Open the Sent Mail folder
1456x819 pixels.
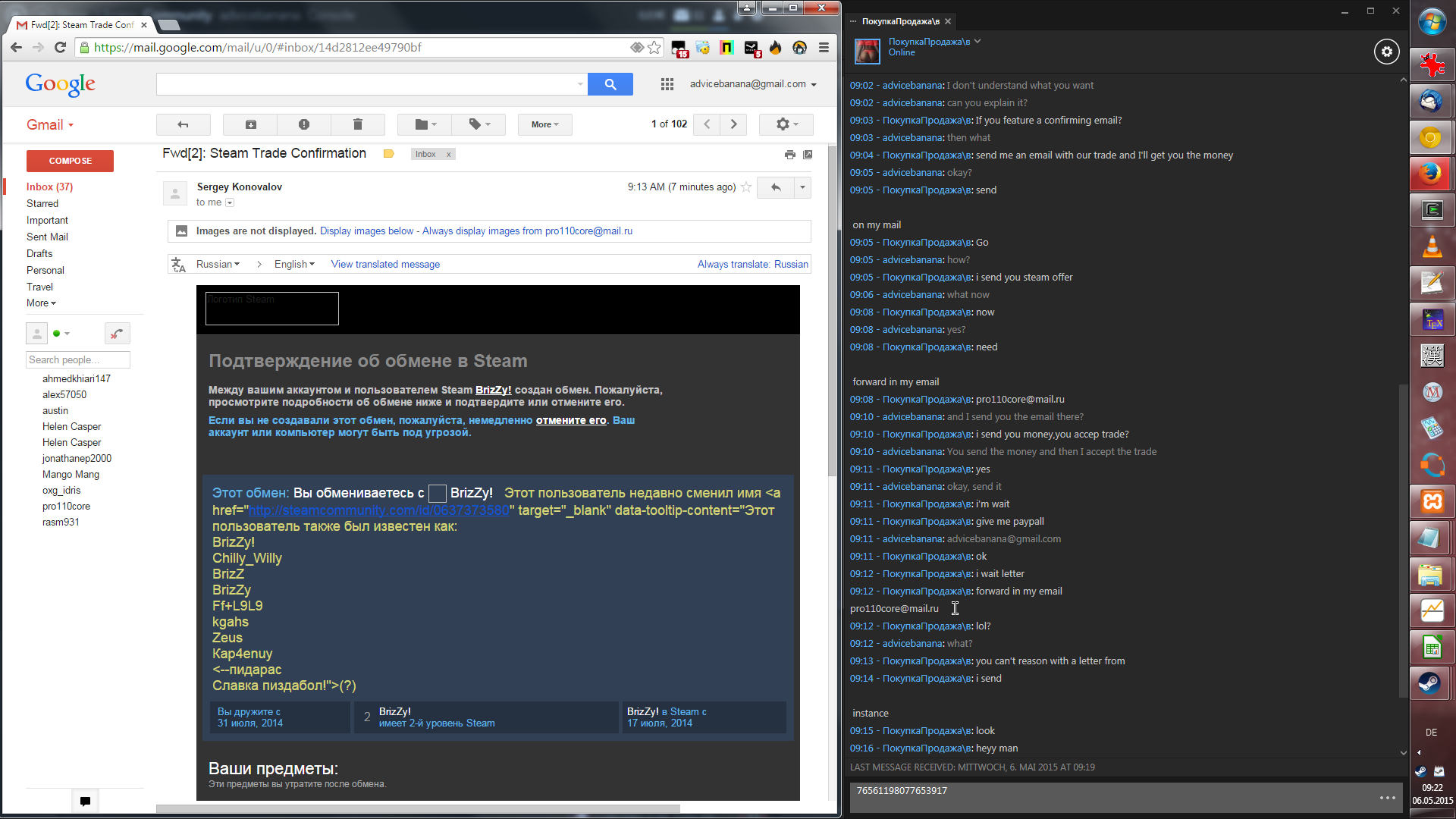coord(47,237)
